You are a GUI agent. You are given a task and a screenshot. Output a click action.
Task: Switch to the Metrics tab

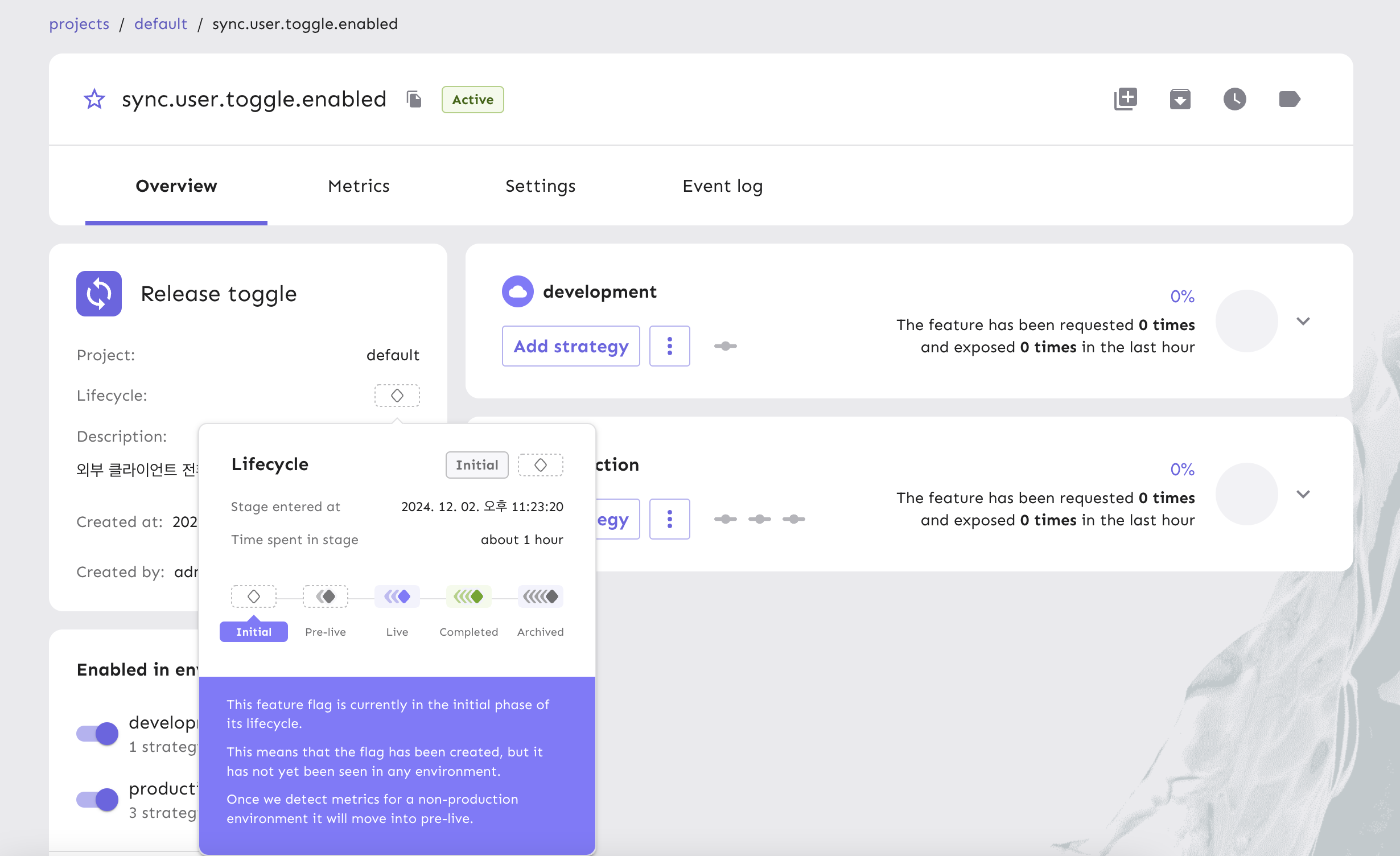pyautogui.click(x=359, y=186)
